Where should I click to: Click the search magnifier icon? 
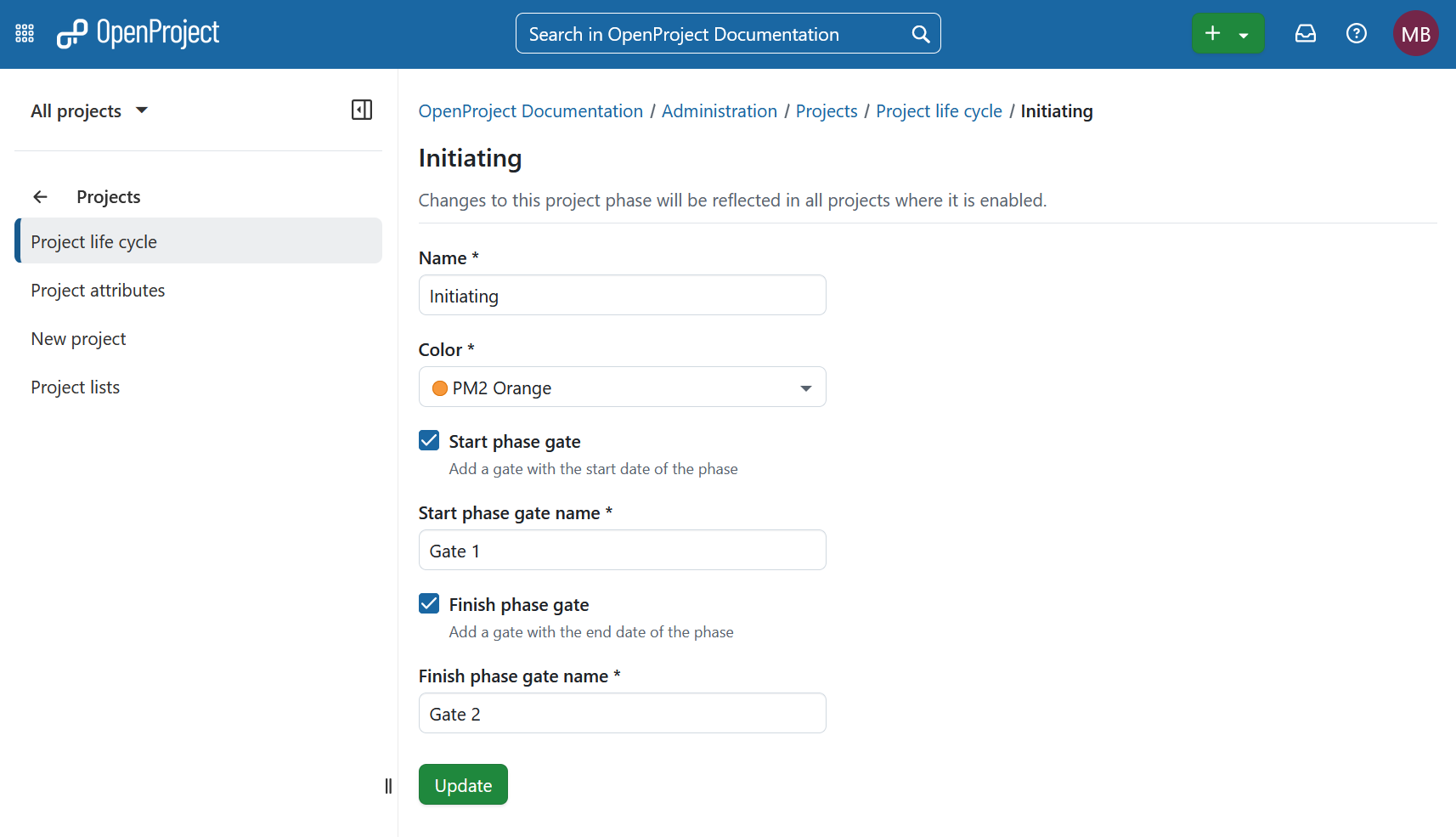920,33
